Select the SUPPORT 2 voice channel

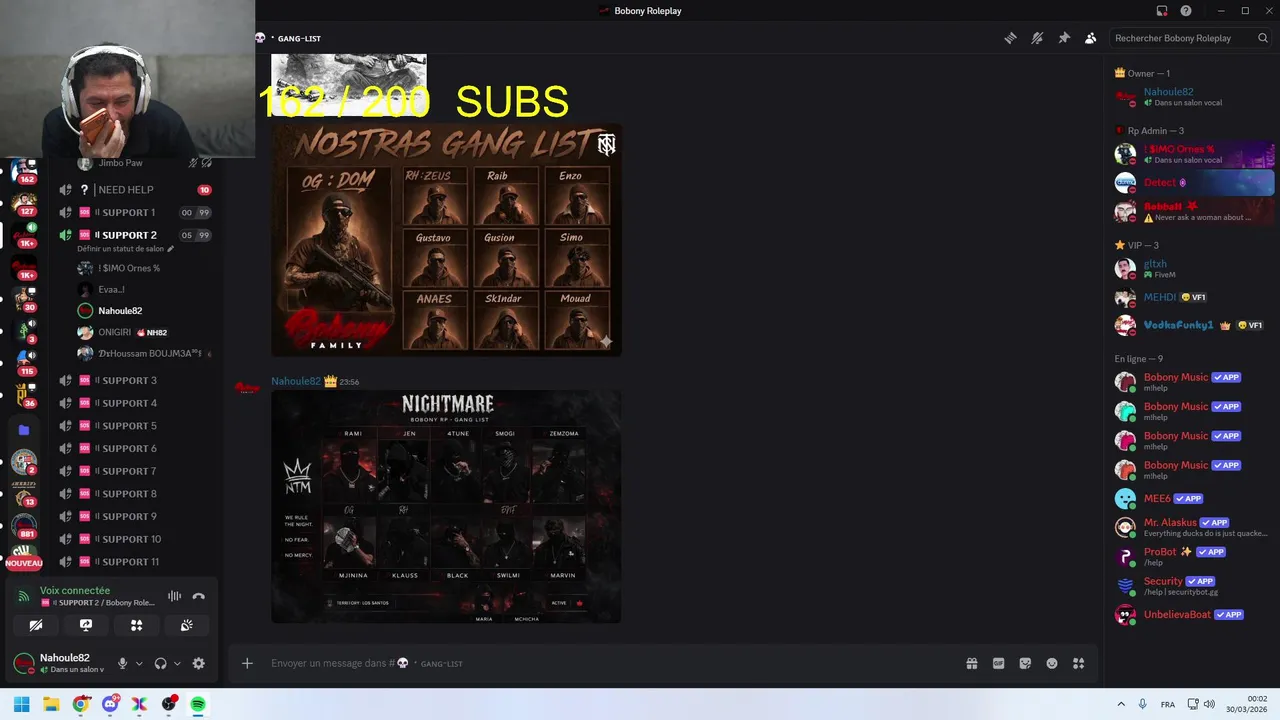pos(134,235)
